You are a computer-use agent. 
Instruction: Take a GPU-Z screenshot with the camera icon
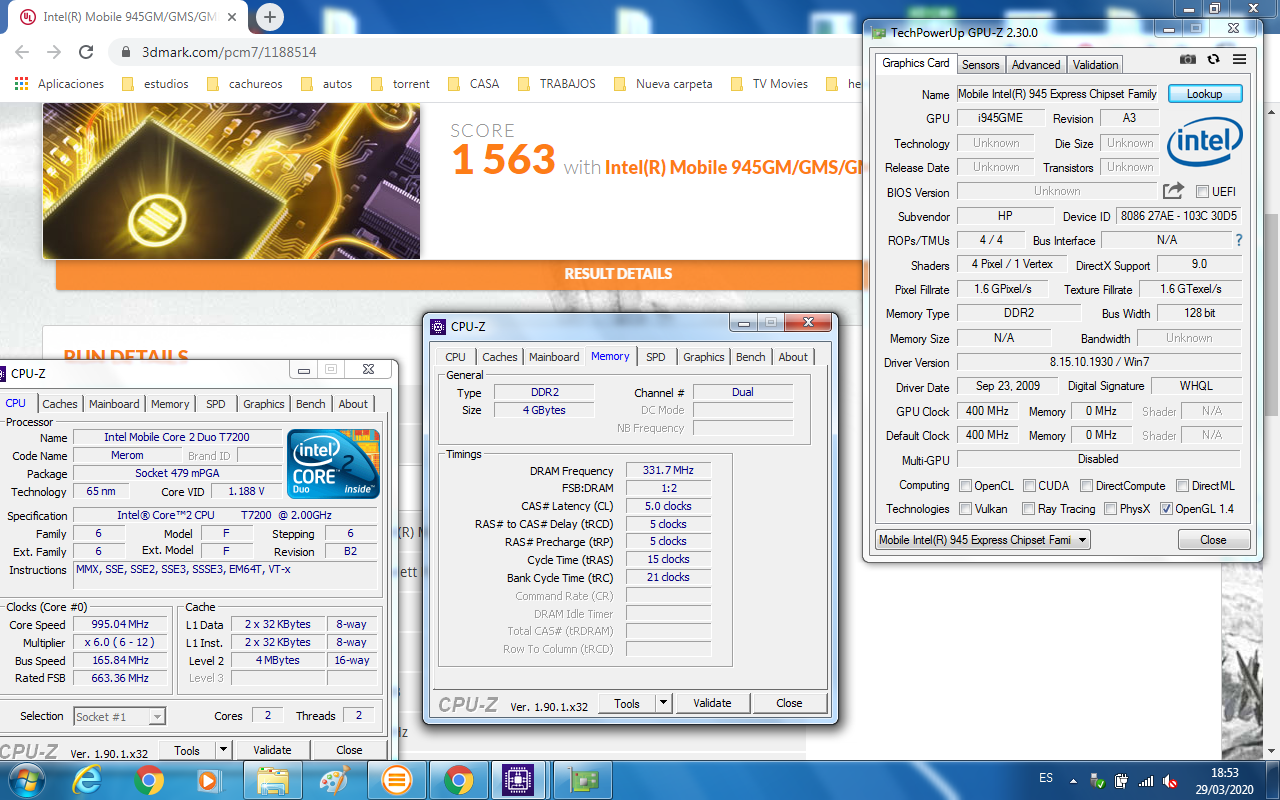point(1187,60)
